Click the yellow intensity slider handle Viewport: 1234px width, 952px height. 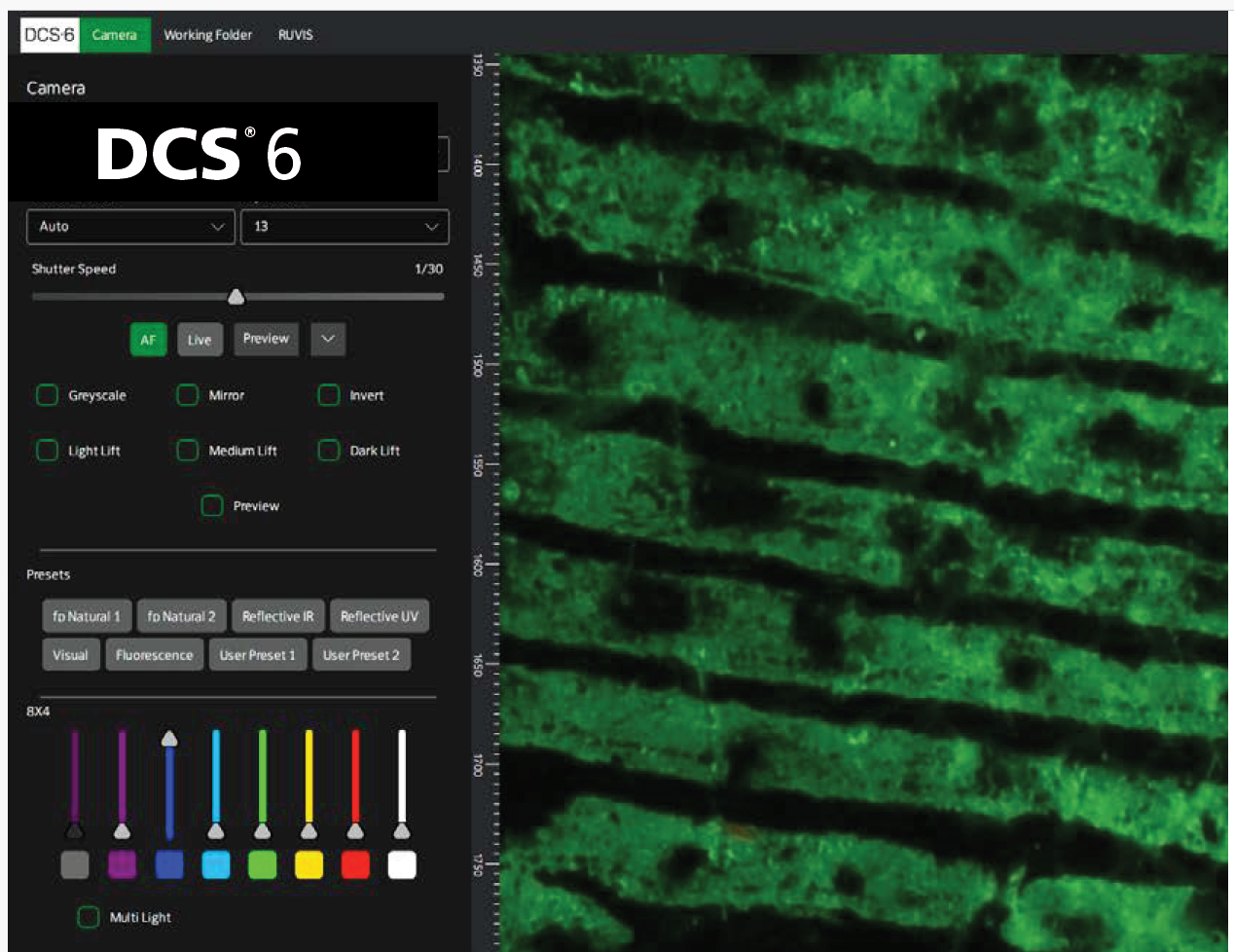pos(309,830)
